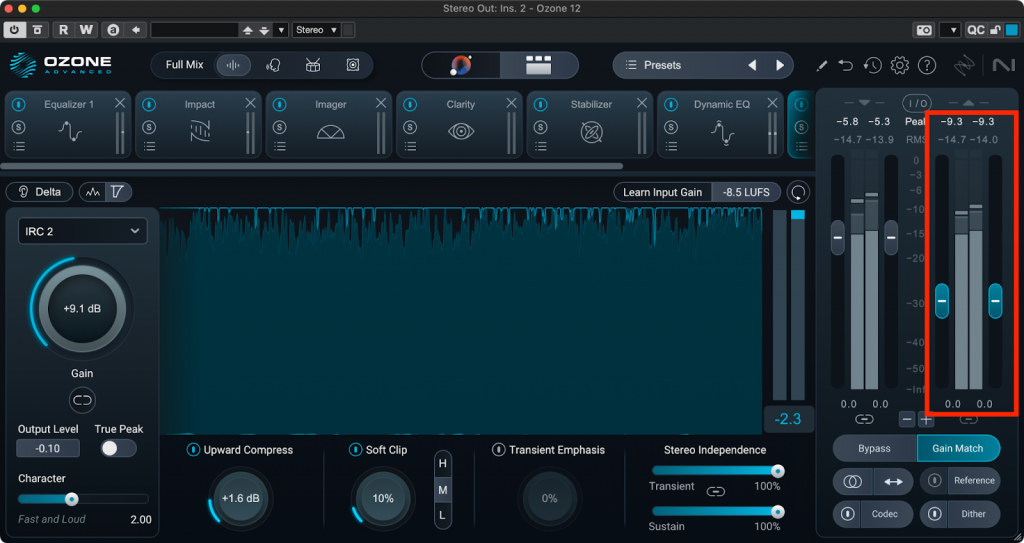The width and height of the screenshot is (1024, 543).
Task: Enable Transient Emphasis power toggle
Action: point(498,450)
